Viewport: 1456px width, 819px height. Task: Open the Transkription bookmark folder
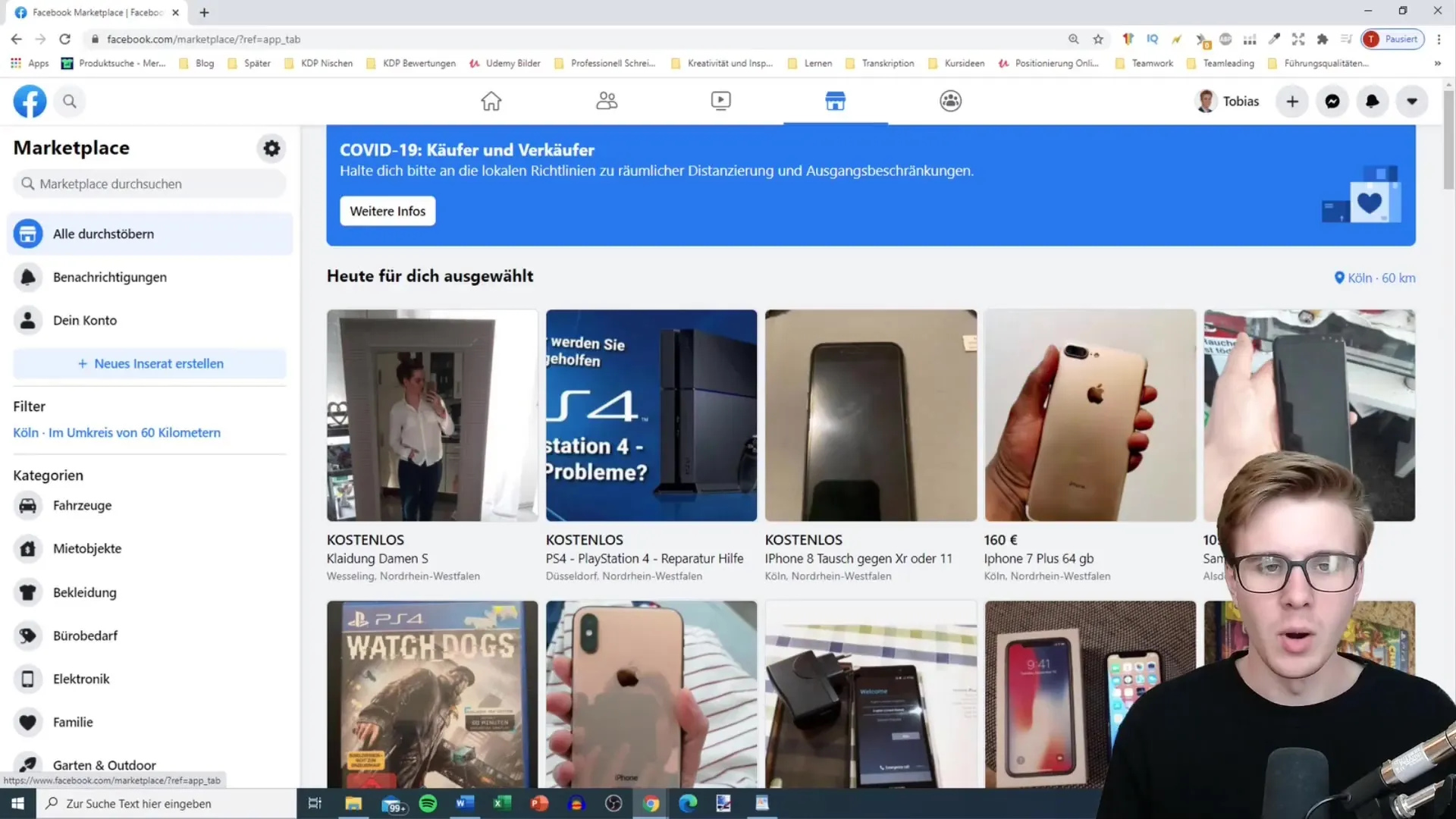(880, 63)
